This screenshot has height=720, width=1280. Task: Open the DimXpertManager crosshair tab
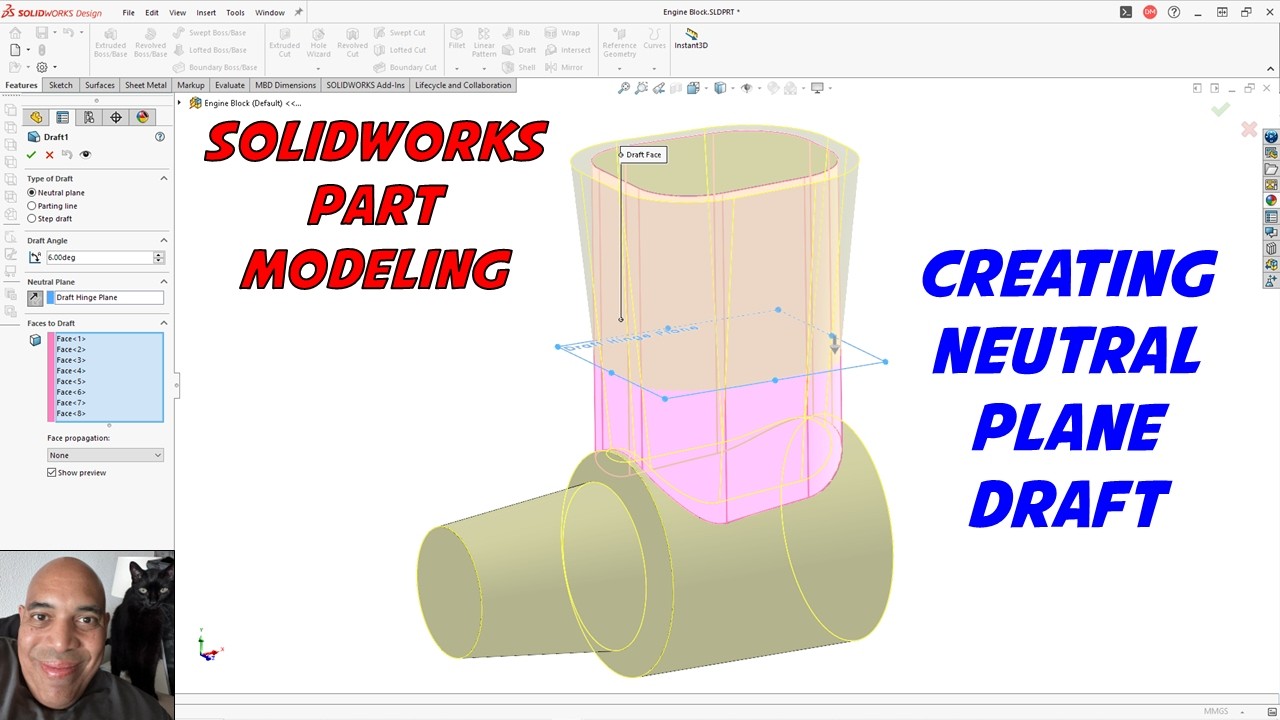point(116,117)
